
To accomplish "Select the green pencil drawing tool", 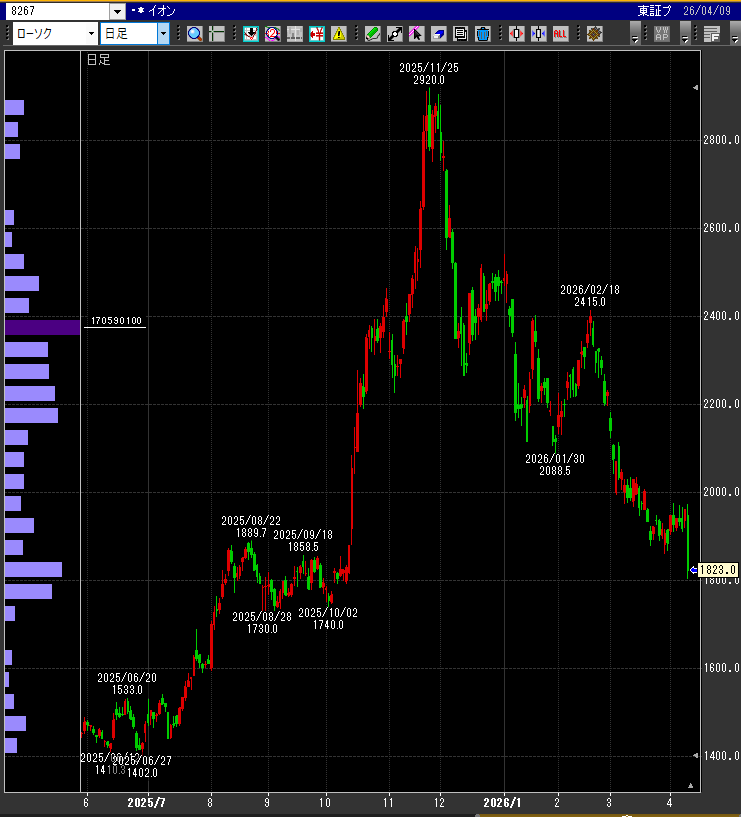I will (373, 34).
